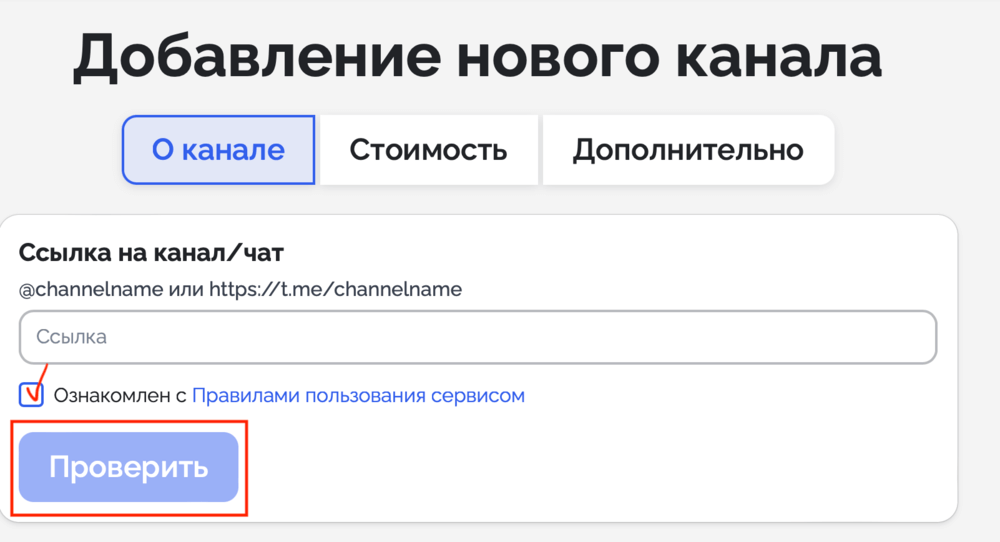
Task: Click the Добавление нового канала heading
Action: point(478,57)
